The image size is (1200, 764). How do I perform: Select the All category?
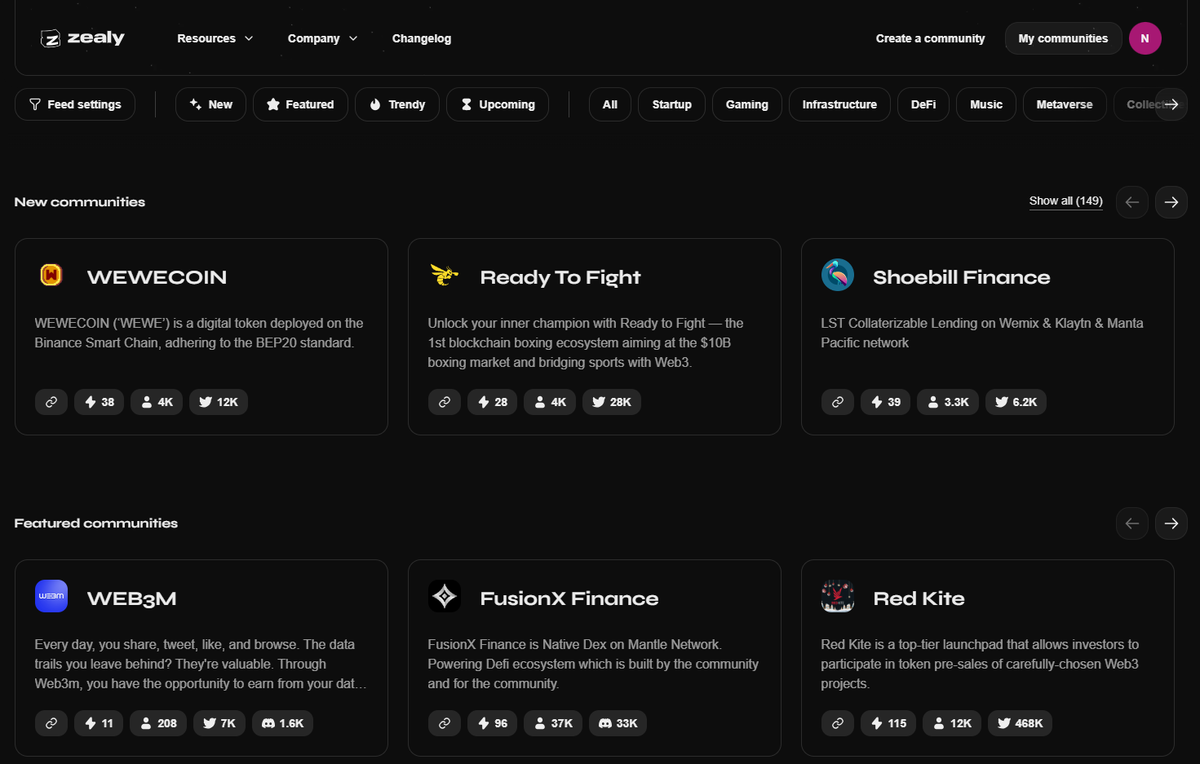coord(610,104)
